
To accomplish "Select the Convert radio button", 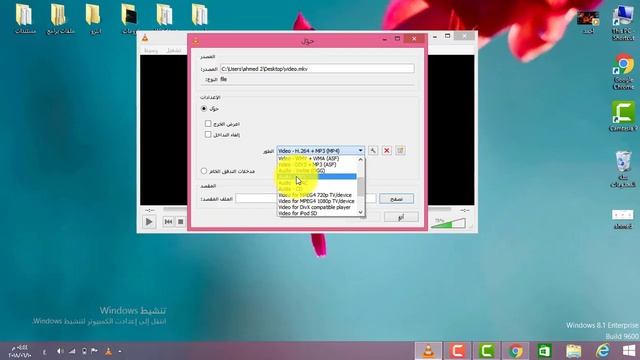I will coord(204,109).
